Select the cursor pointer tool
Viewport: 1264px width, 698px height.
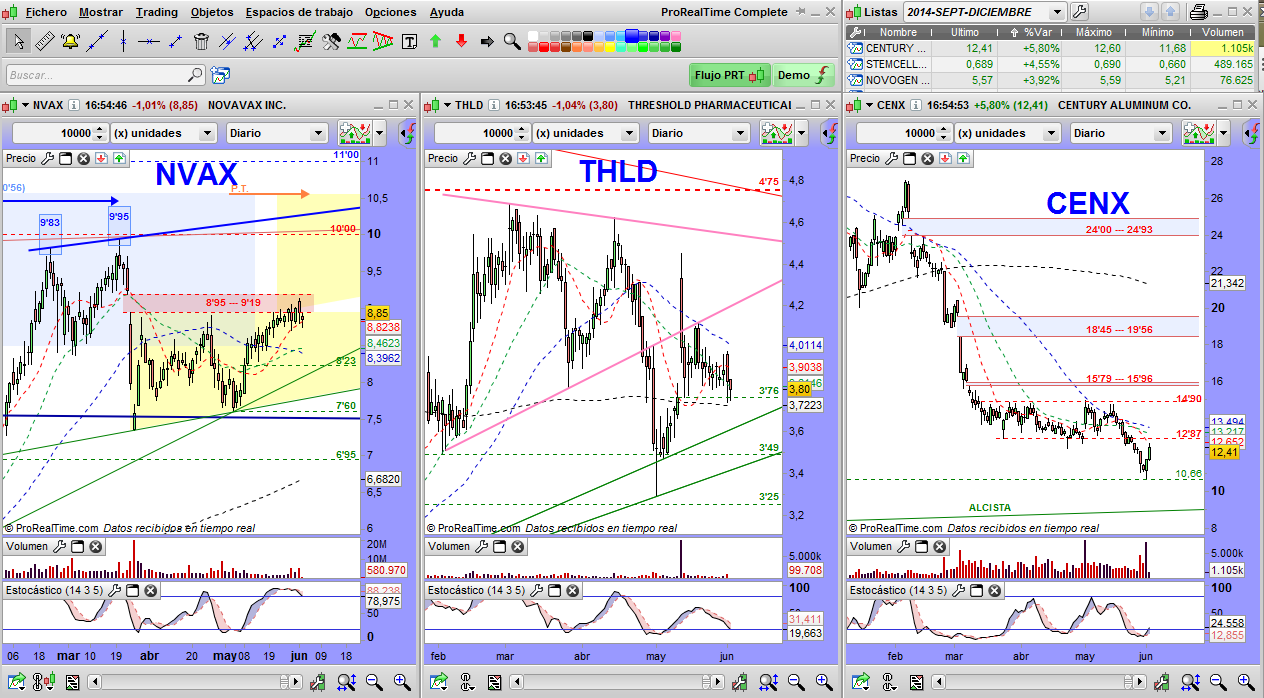pyautogui.click(x=17, y=42)
